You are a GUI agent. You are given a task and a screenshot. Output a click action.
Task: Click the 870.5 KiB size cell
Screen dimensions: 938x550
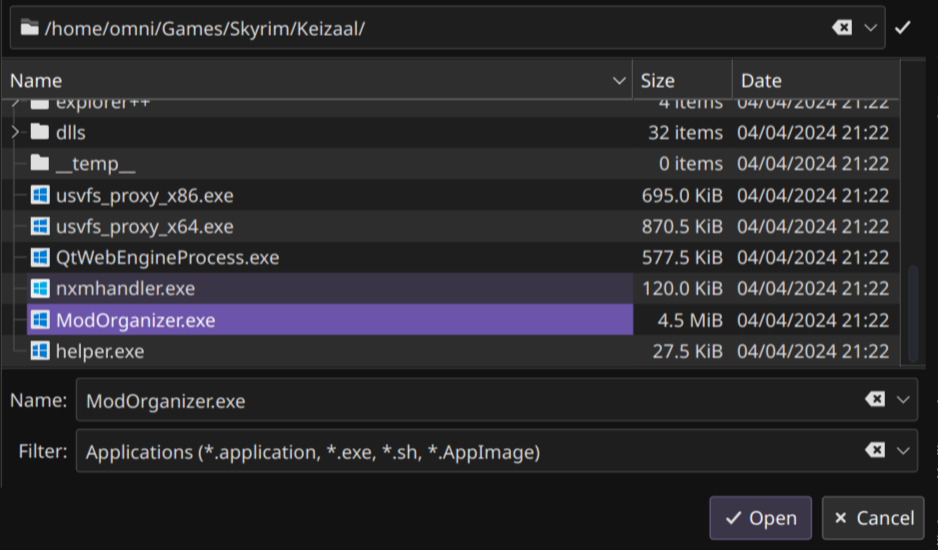682,227
